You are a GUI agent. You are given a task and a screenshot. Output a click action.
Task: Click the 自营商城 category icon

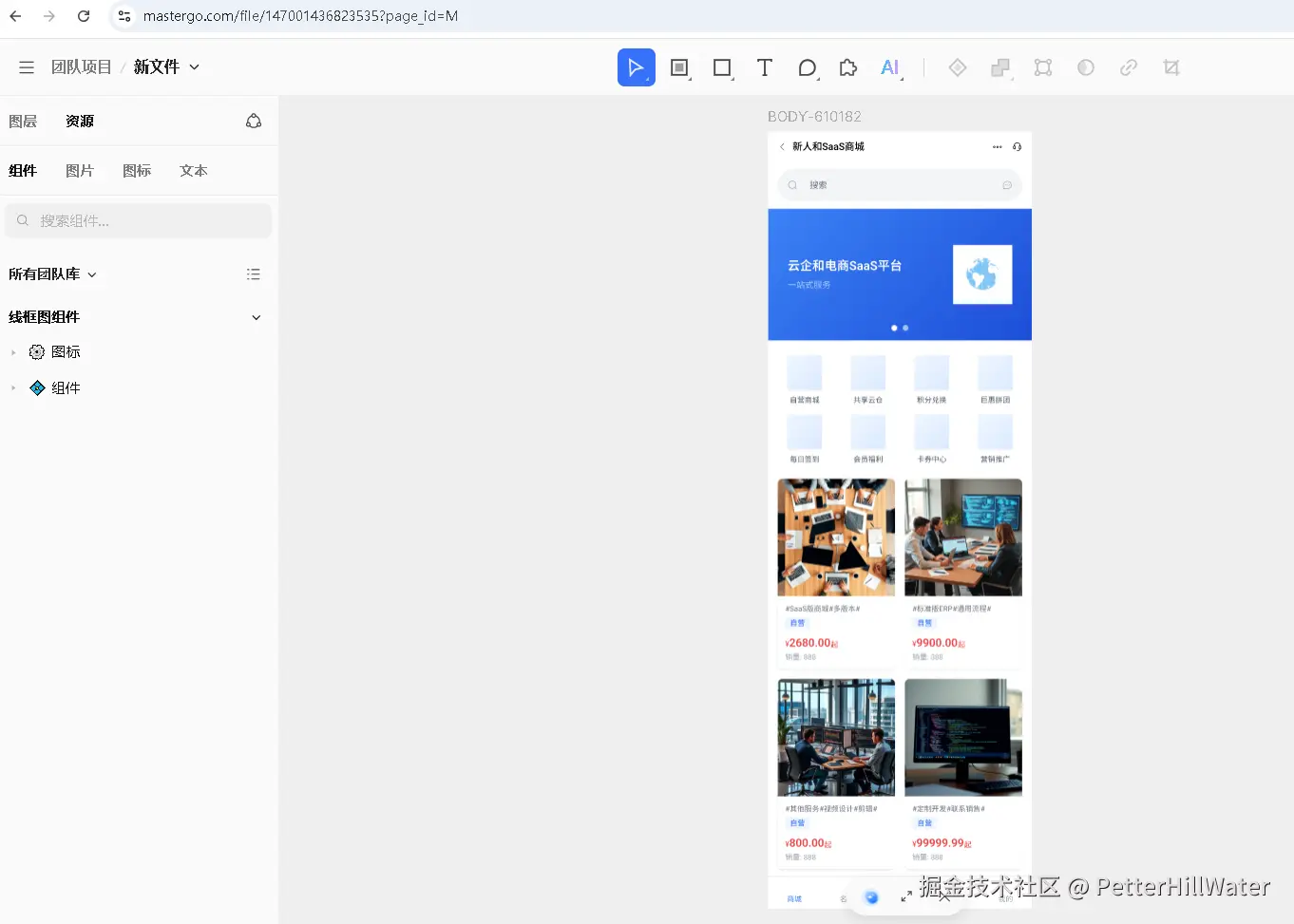coord(805,373)
